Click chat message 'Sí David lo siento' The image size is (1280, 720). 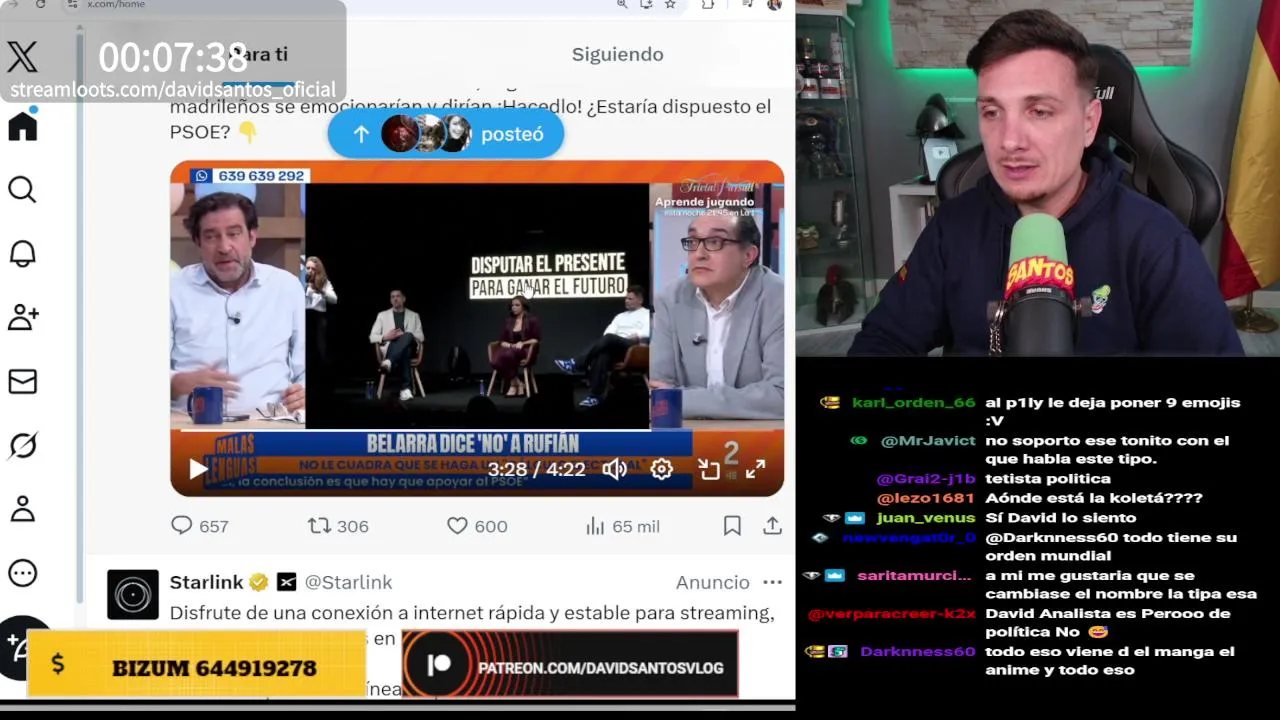[1060, 518]
